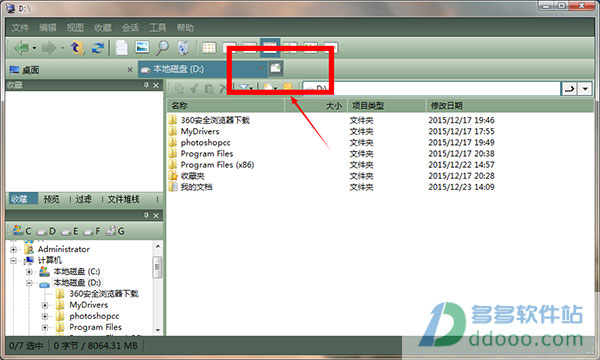Open the 会话 menu
600x360 pixels.
pyautogui.click(x=130, y=28)
